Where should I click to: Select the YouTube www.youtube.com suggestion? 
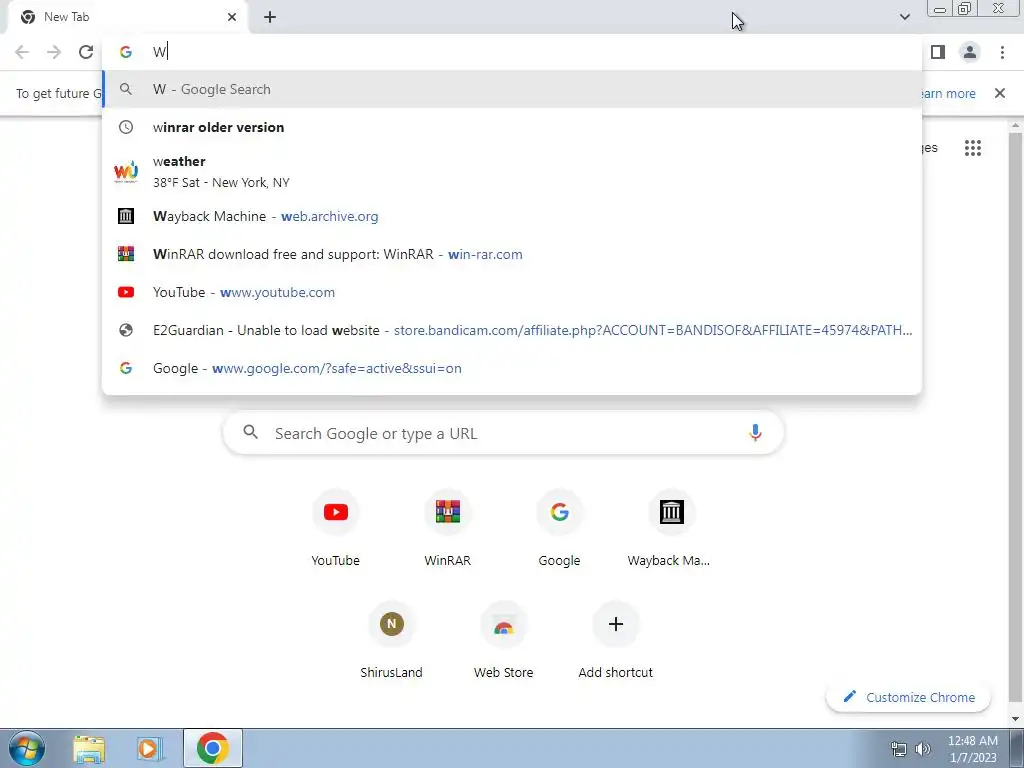pyautogui.click(x=512, y=292)
